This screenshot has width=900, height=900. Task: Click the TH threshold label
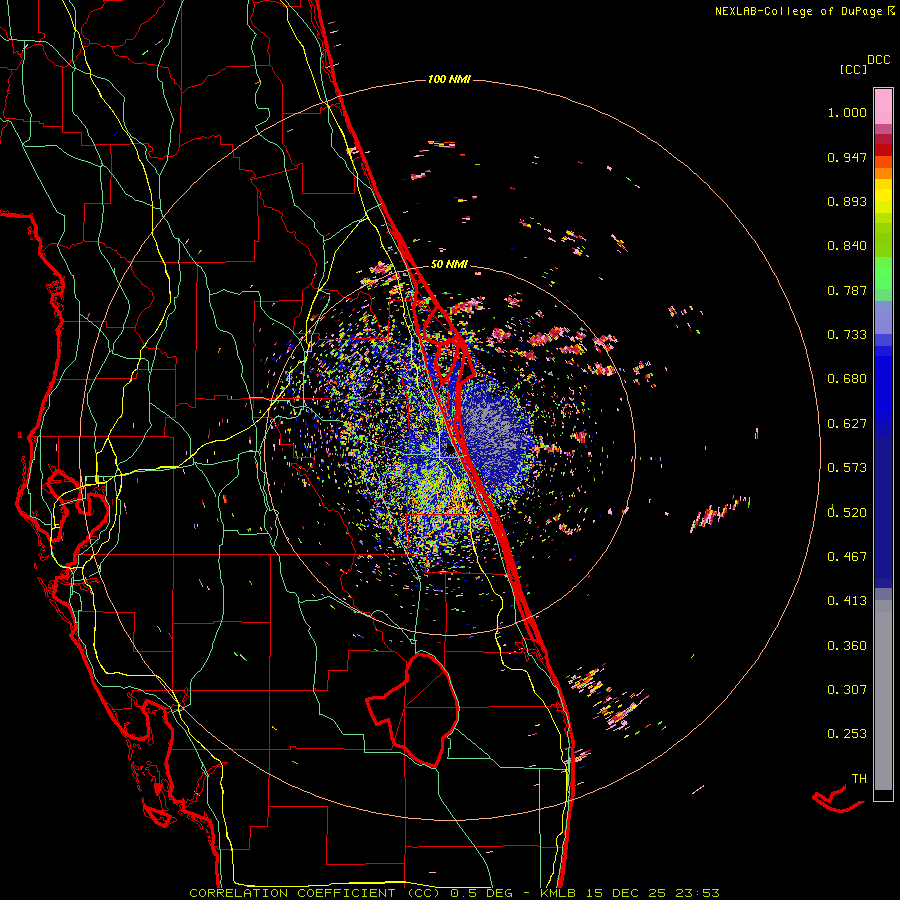859,779
